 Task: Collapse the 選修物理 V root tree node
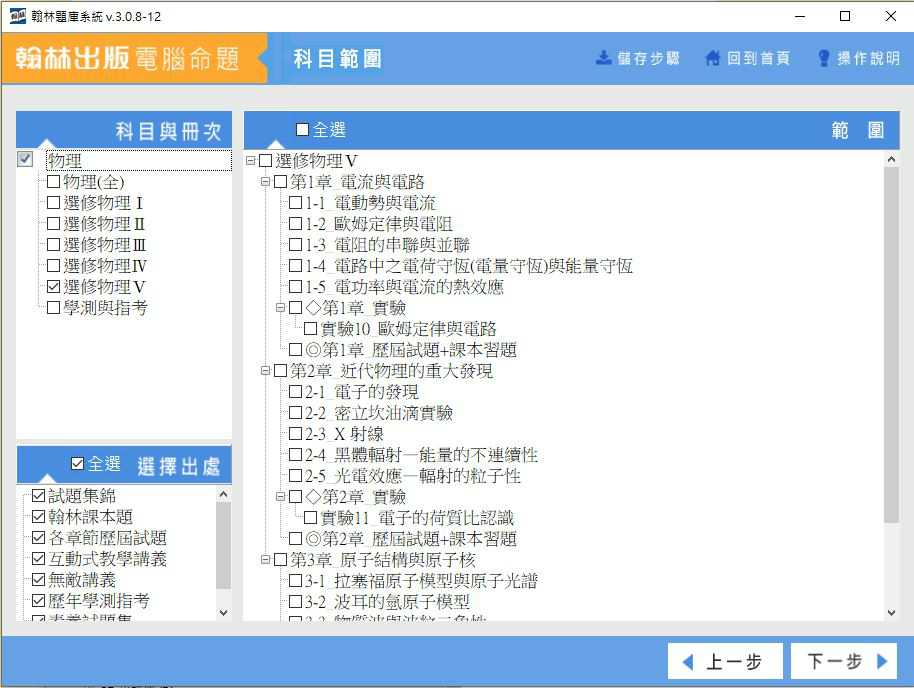(250, 160)
